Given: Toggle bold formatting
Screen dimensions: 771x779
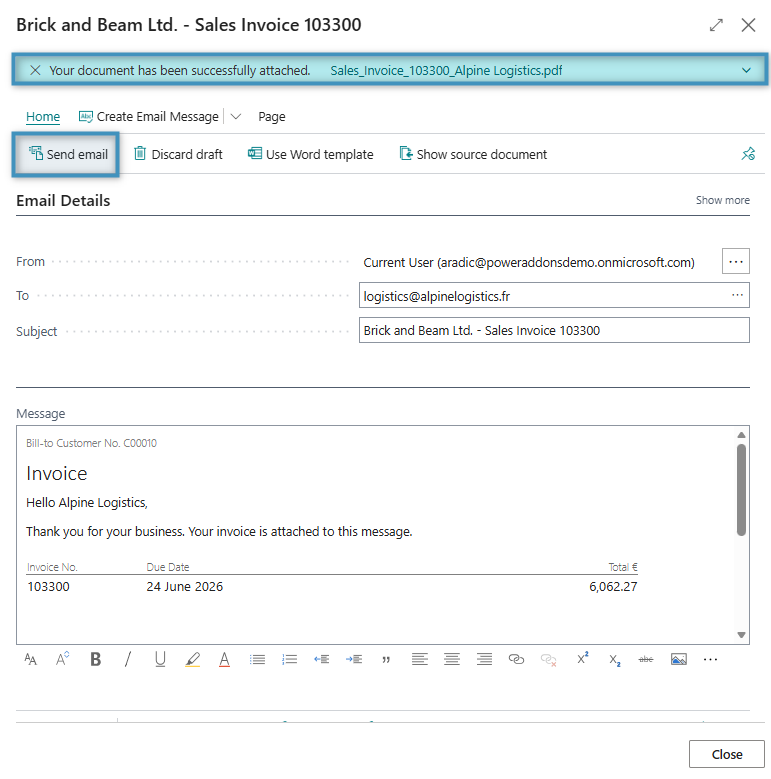Looking at the screenshot, I should (x=95, y=659).
